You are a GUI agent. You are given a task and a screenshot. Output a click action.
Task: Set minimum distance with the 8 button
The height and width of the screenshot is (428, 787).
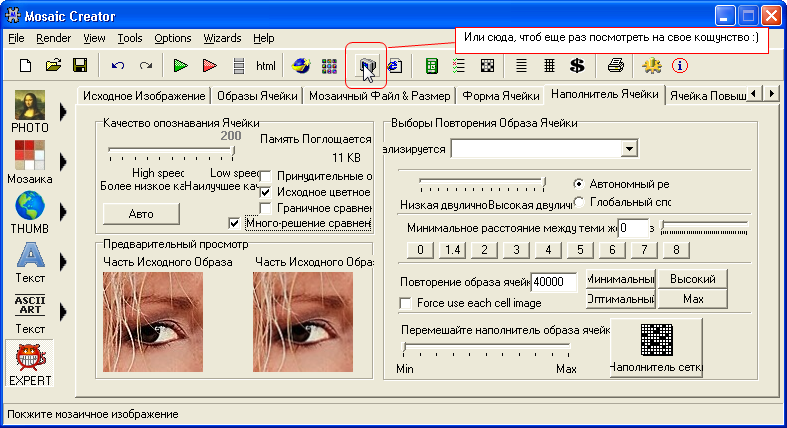[x=676, y=250]
